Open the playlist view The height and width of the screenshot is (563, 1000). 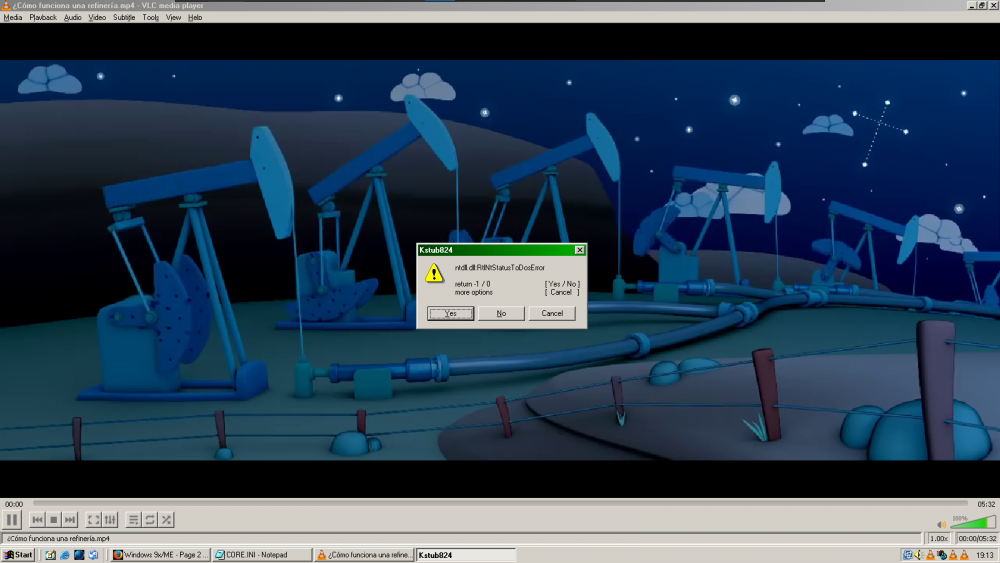[134, 520]
